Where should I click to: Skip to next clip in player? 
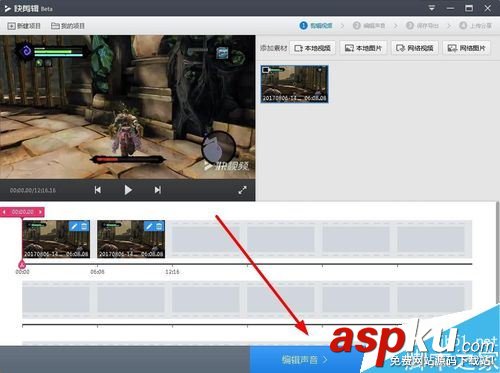tap(158, 190)
